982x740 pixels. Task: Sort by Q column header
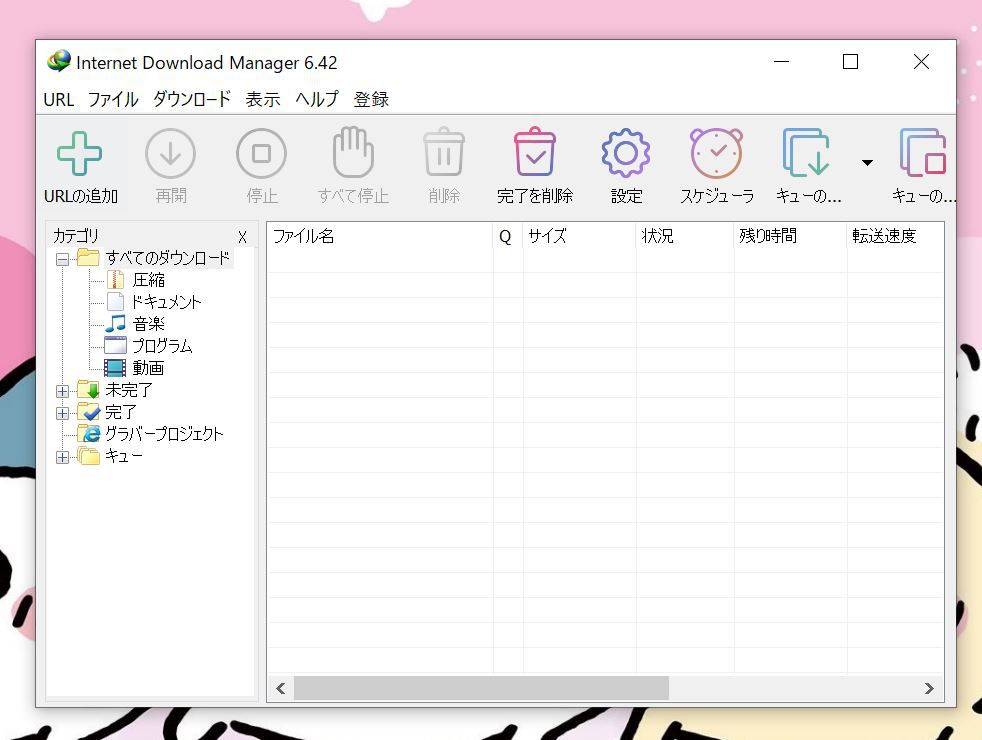point(508,236)
